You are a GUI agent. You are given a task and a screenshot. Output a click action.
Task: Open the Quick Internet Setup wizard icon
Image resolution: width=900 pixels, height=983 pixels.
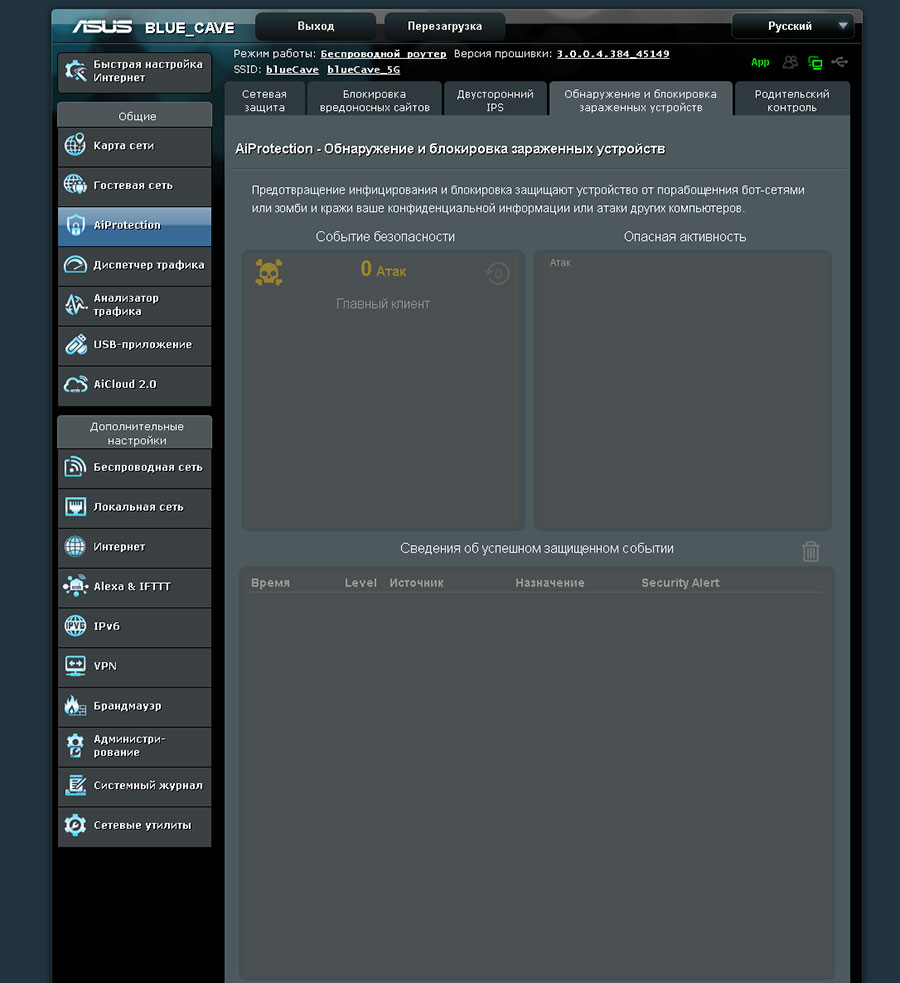(76, 71)
